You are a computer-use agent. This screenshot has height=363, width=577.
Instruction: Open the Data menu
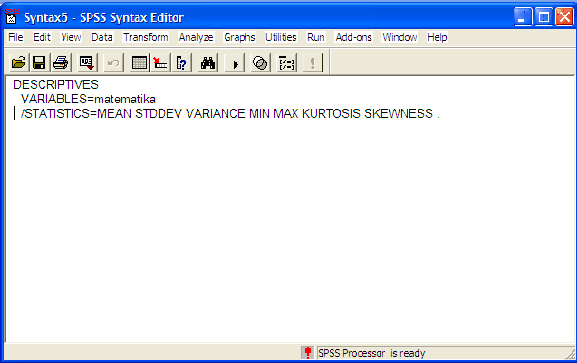102,37
